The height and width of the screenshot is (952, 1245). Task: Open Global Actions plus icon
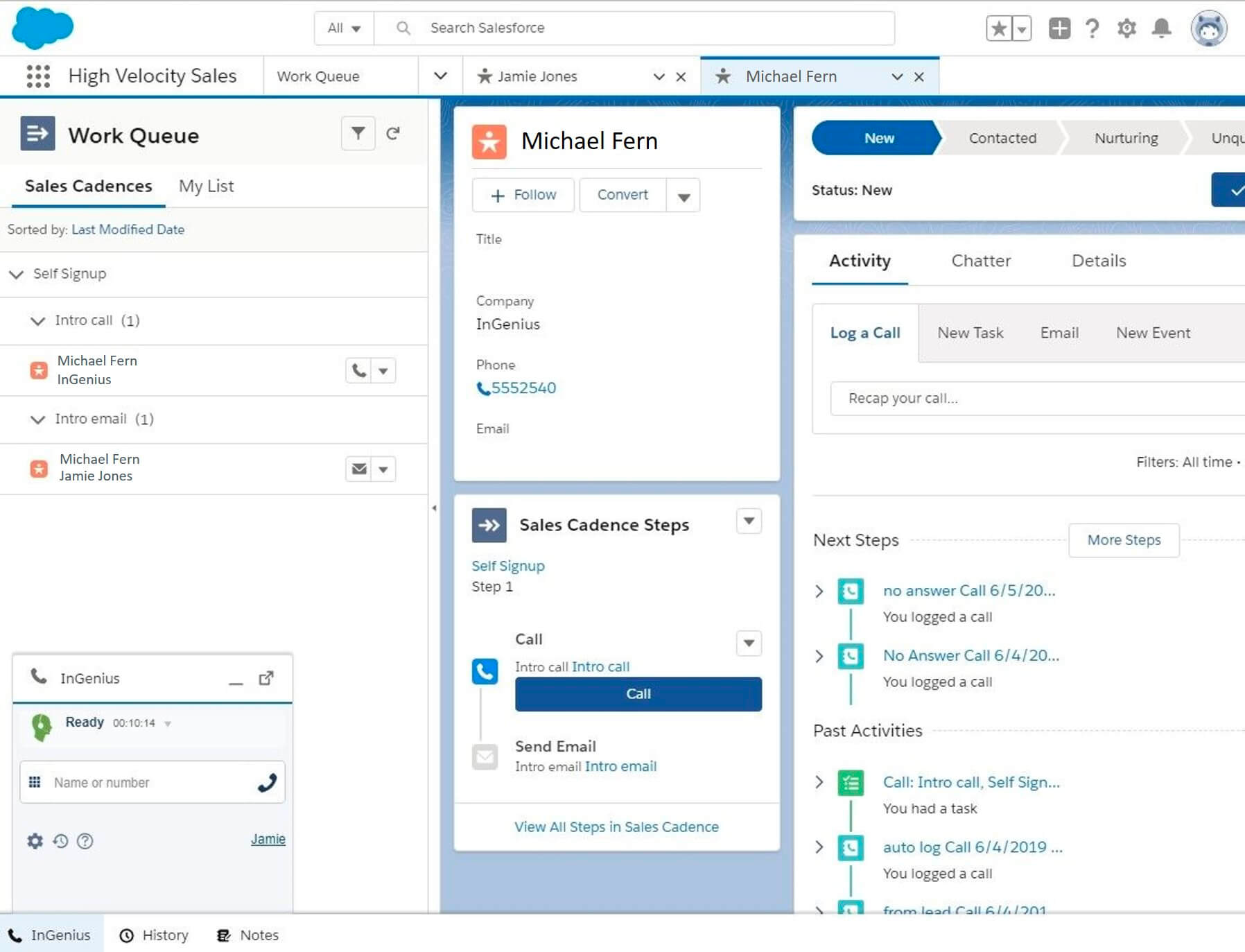coord(1059,28)
